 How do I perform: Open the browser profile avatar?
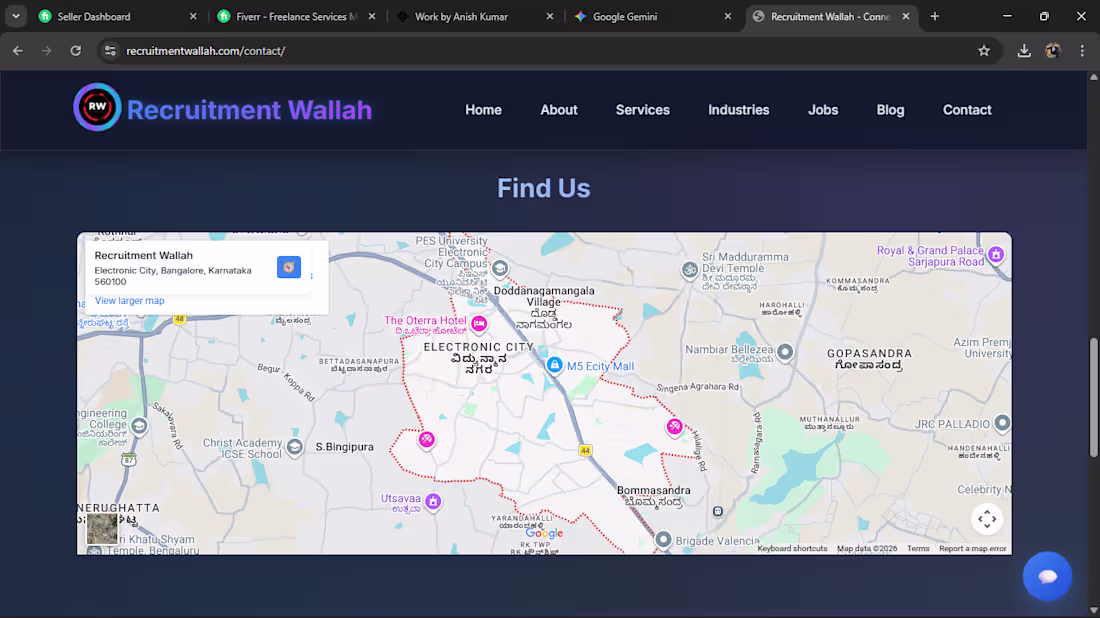coord(1053,51)
